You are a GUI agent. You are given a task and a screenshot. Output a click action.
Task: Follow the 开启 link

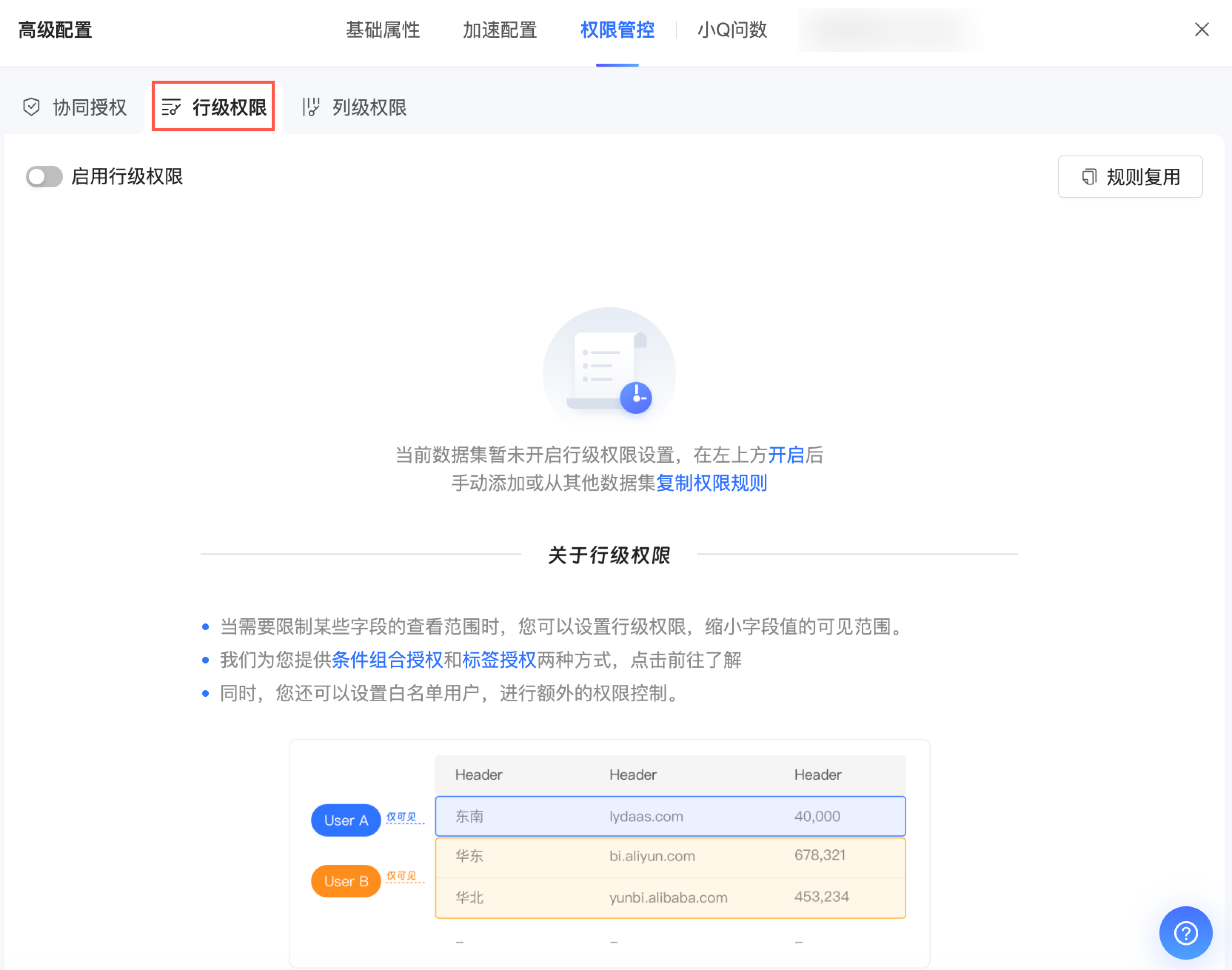[x=786, y=454]
